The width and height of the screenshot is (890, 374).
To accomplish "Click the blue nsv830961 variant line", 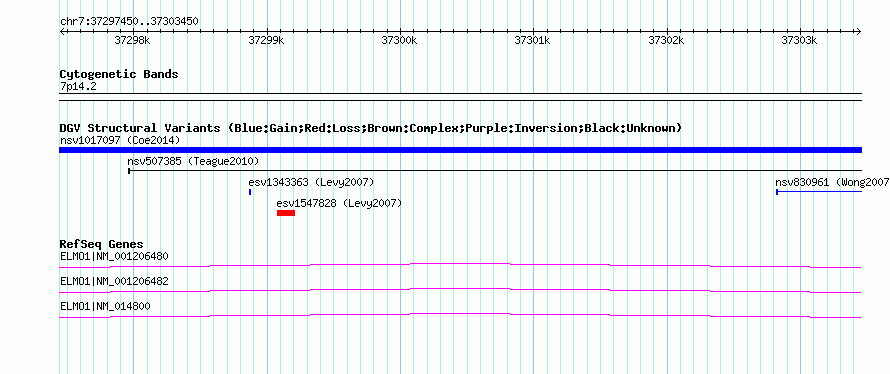I will coord(818,192).
